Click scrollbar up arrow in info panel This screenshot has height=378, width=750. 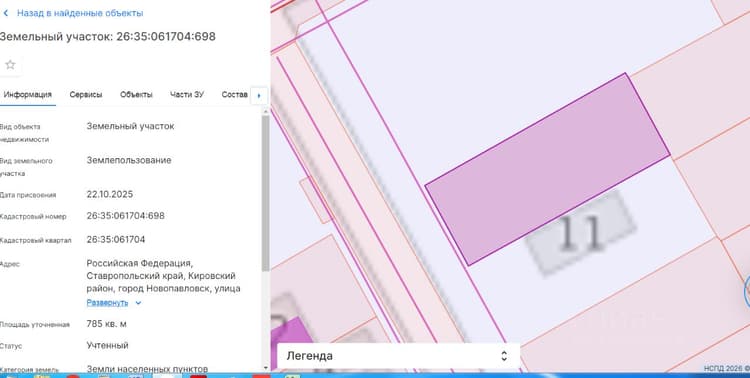266,111
